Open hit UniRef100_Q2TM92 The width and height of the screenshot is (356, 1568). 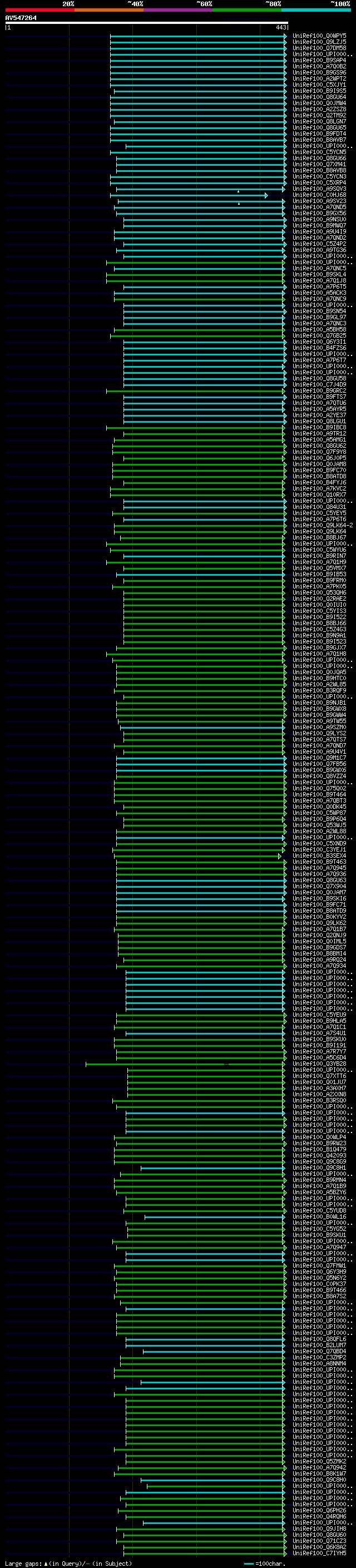[x=319, y=116]
